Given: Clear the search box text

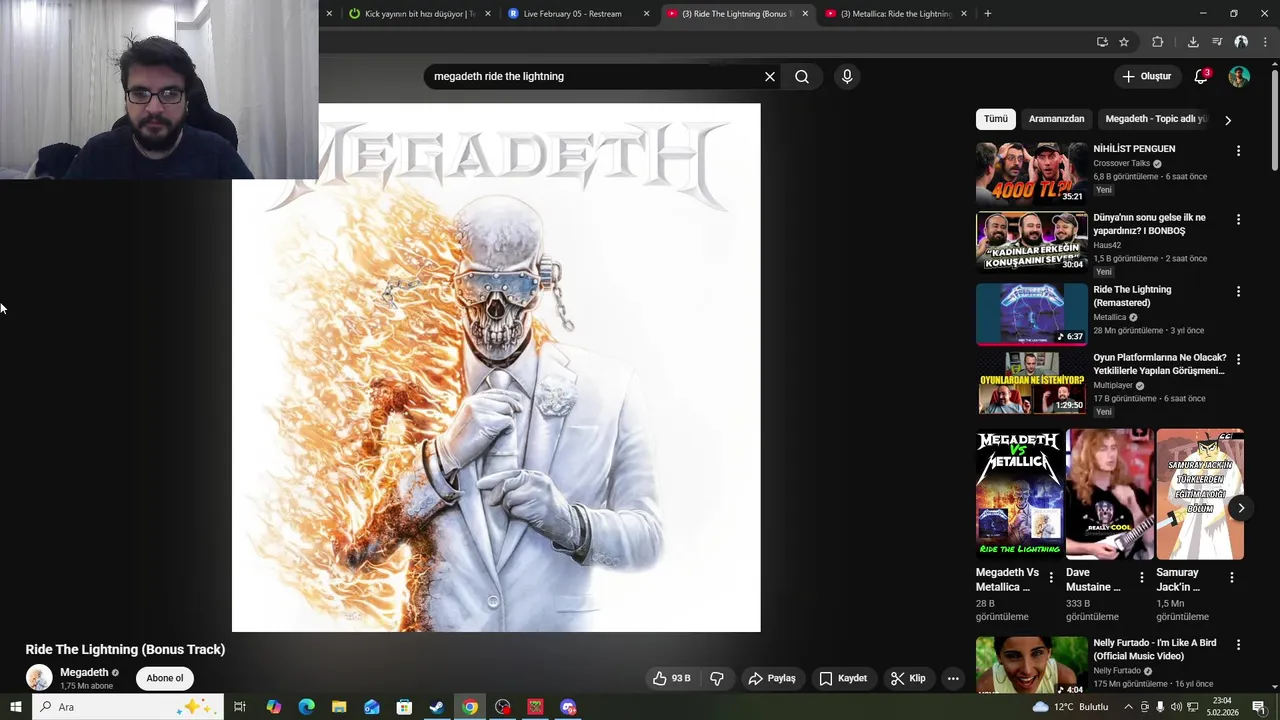Looking at the screenshot, I should coord(770,76).
